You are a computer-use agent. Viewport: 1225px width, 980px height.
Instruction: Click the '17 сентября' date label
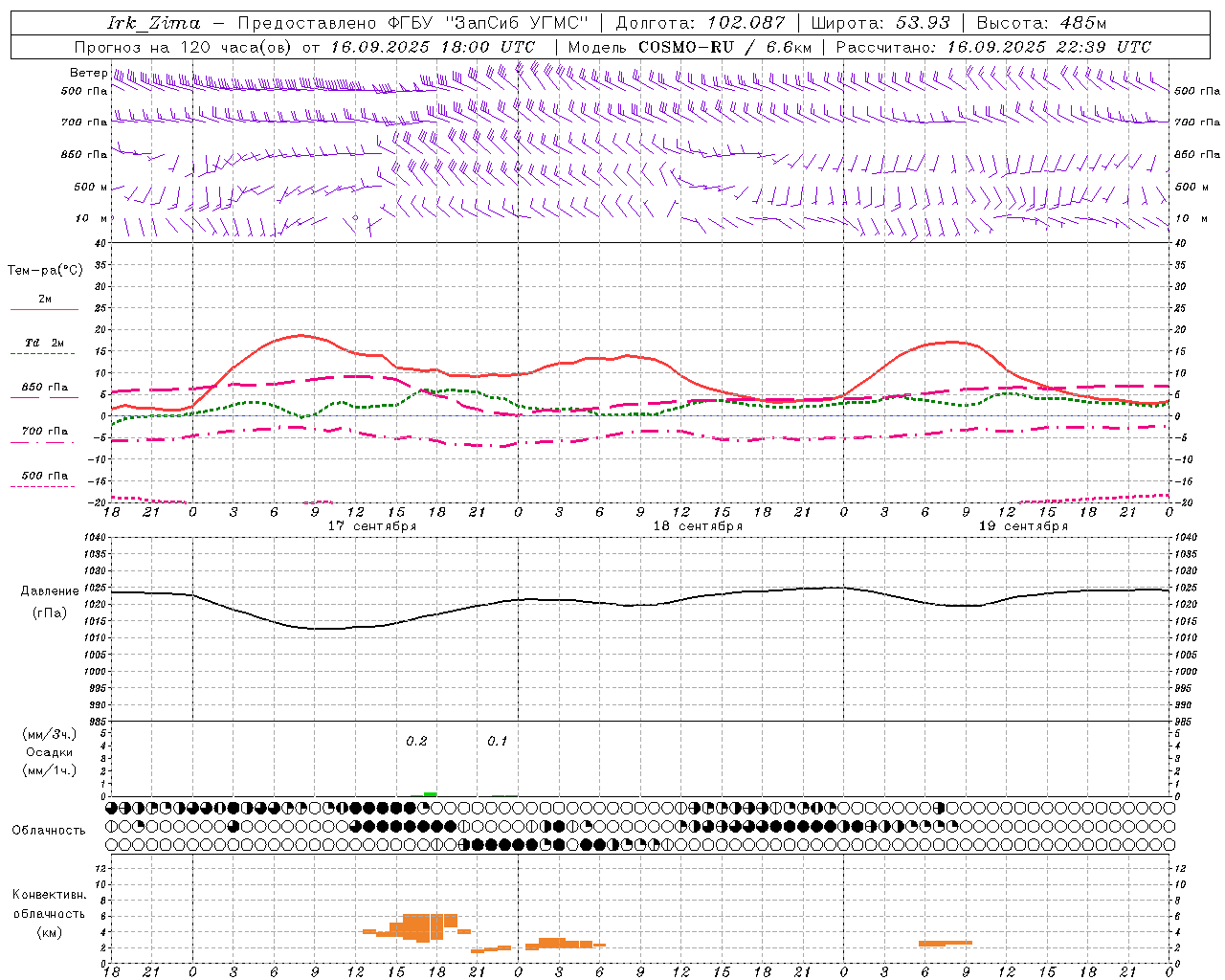tap(372, 526)
